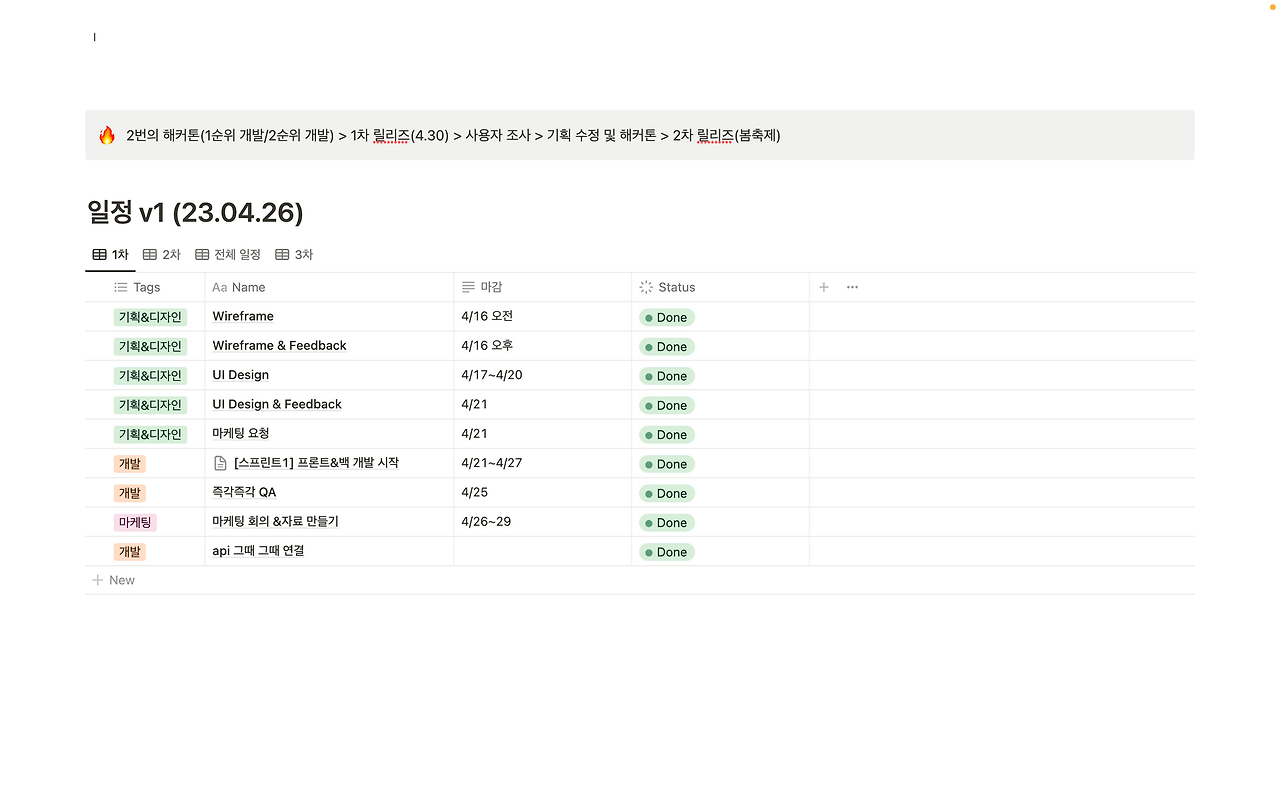
Task: Add a new property with plus icon
Action: (x=824, y=287)
